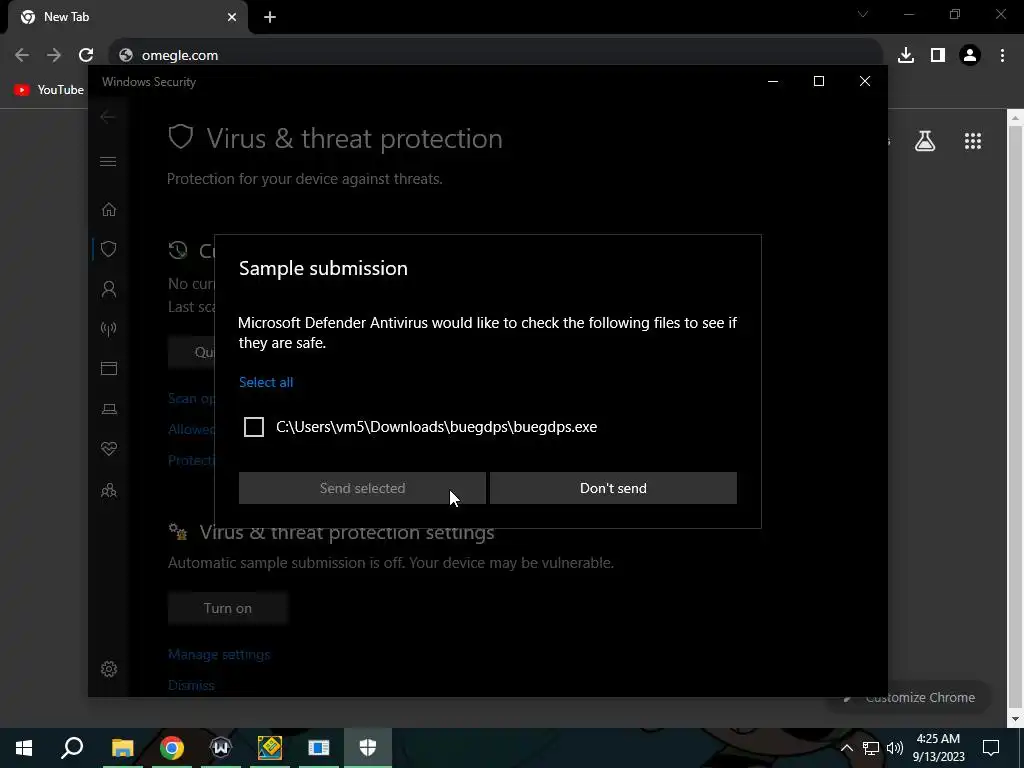This screenshot has height=768, width=1024.
Task: Select the New Tab tab
Action: [x=128, y=17]
